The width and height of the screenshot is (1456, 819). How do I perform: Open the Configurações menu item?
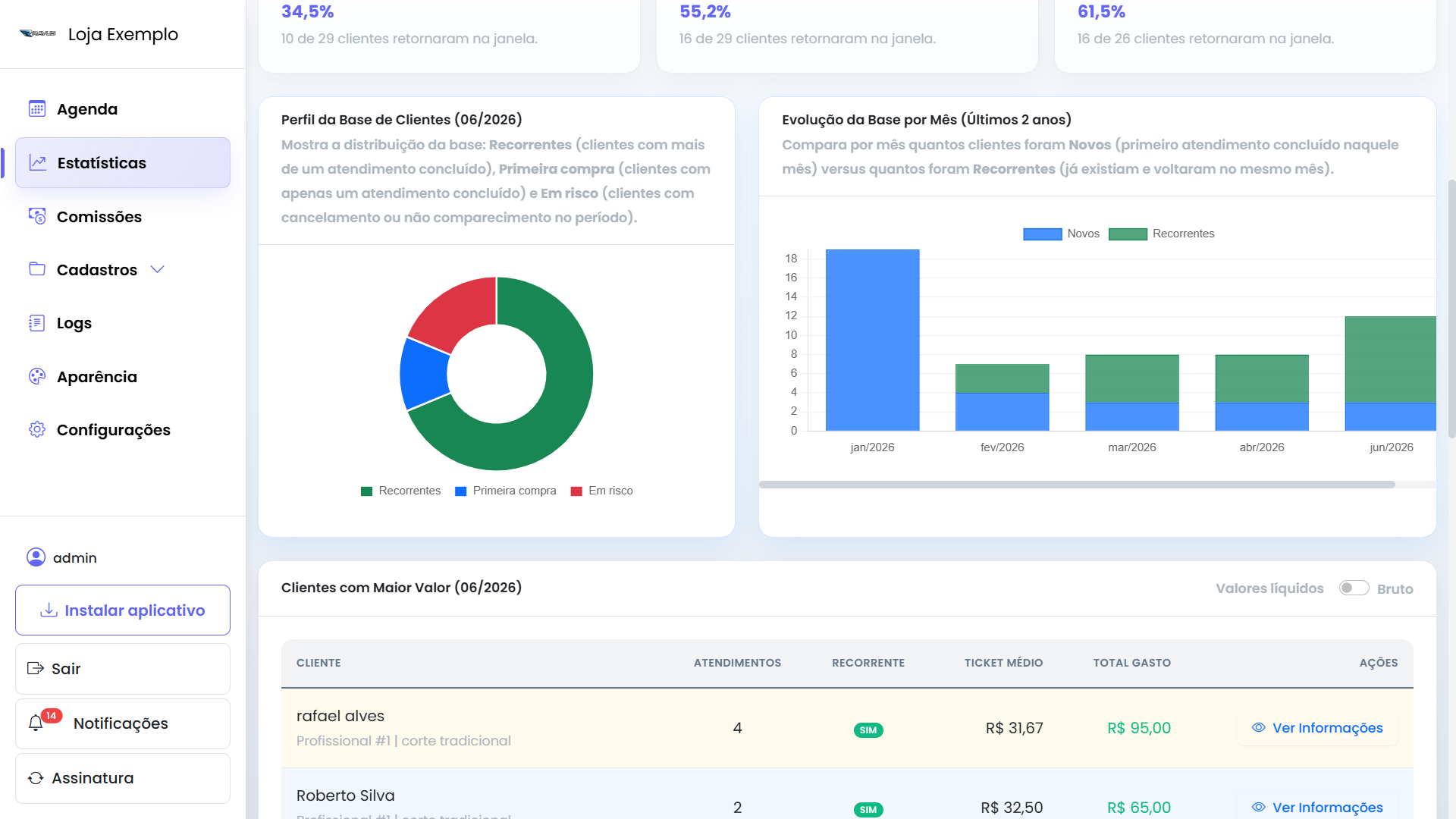tap(122, 429)
